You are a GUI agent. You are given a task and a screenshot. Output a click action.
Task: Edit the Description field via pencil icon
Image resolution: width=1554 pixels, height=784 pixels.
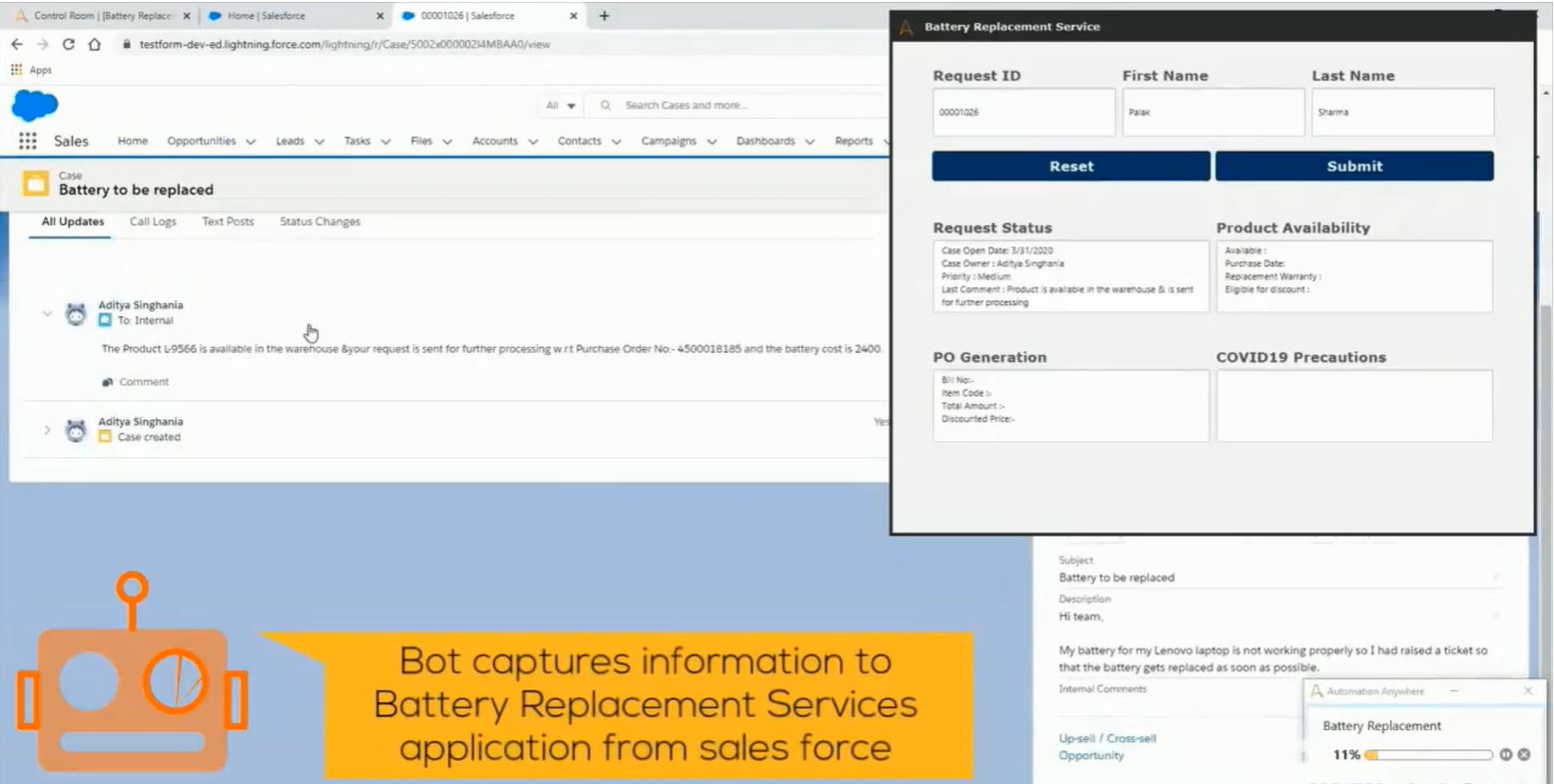pos(1495,616)
